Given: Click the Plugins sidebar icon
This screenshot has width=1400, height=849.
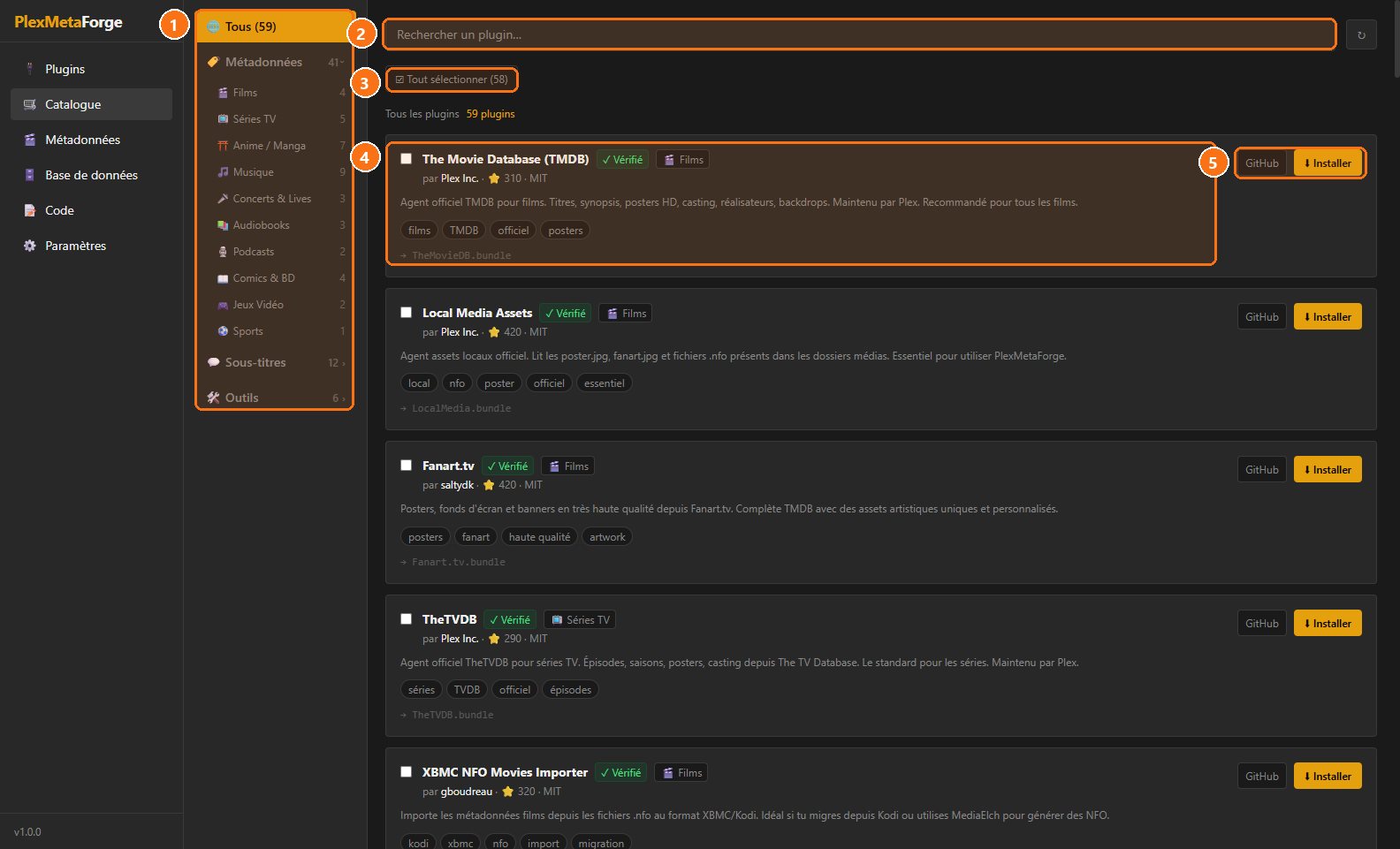Looking at the screenshot, I should pyautogui.click(x=30, y=69).
